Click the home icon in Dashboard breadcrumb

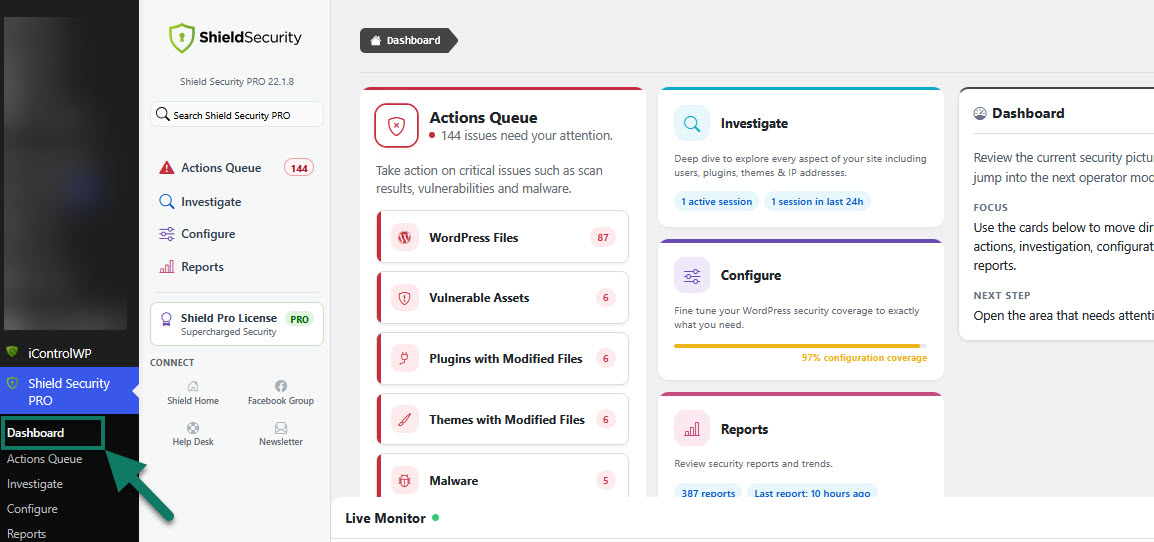375,41
